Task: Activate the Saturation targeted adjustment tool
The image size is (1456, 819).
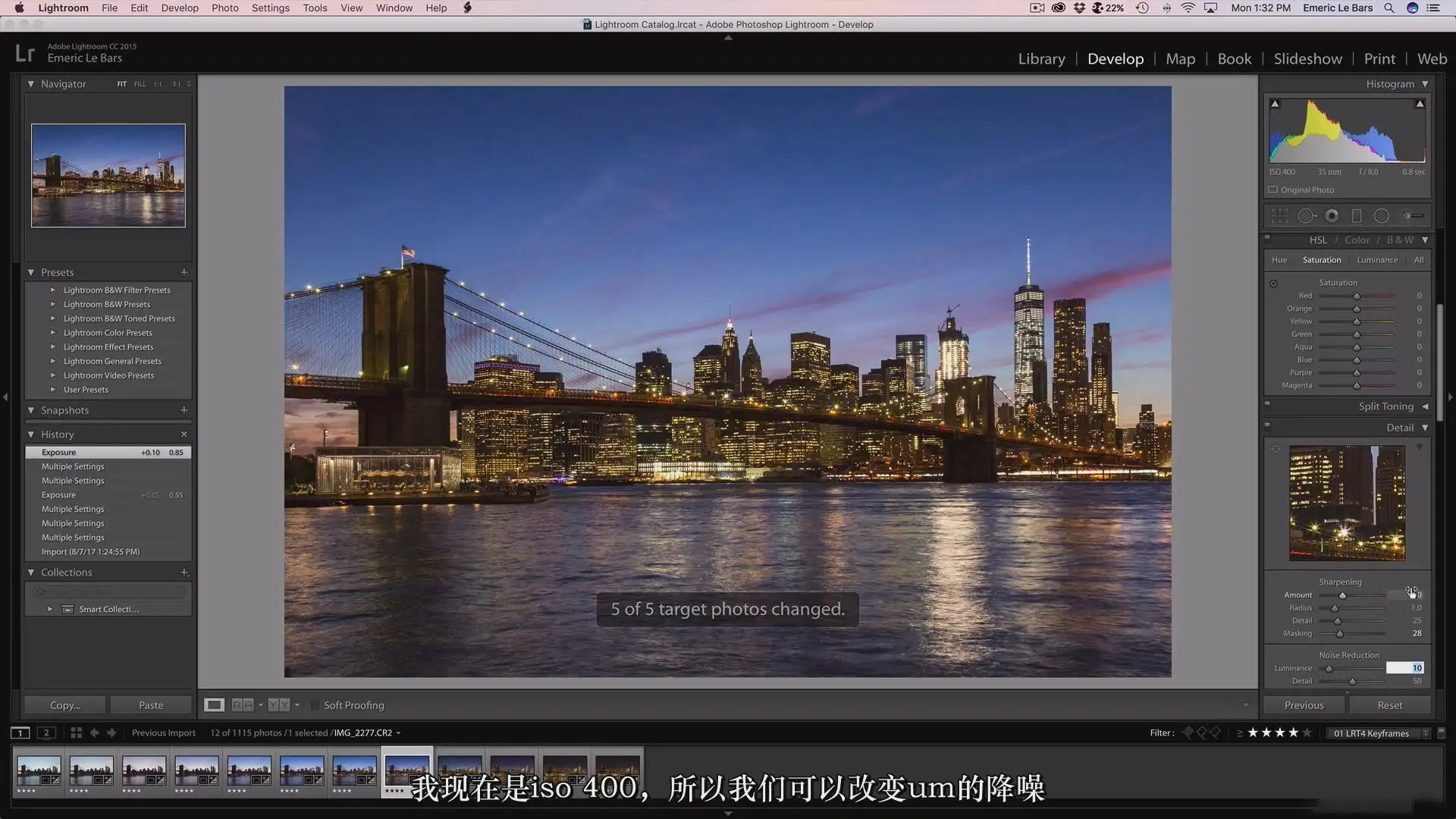Action: [x=1273, y=284]
